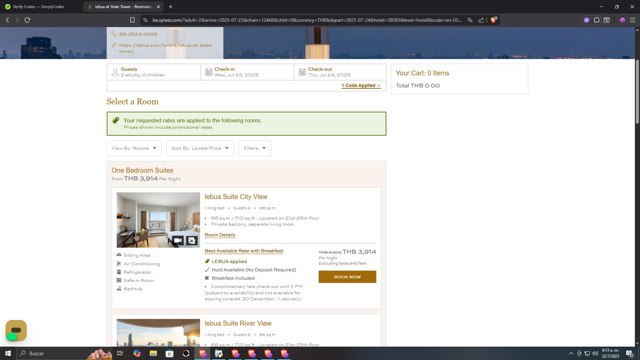Open the notification center icon
640x360 pixels.
(x=630, y=353)
